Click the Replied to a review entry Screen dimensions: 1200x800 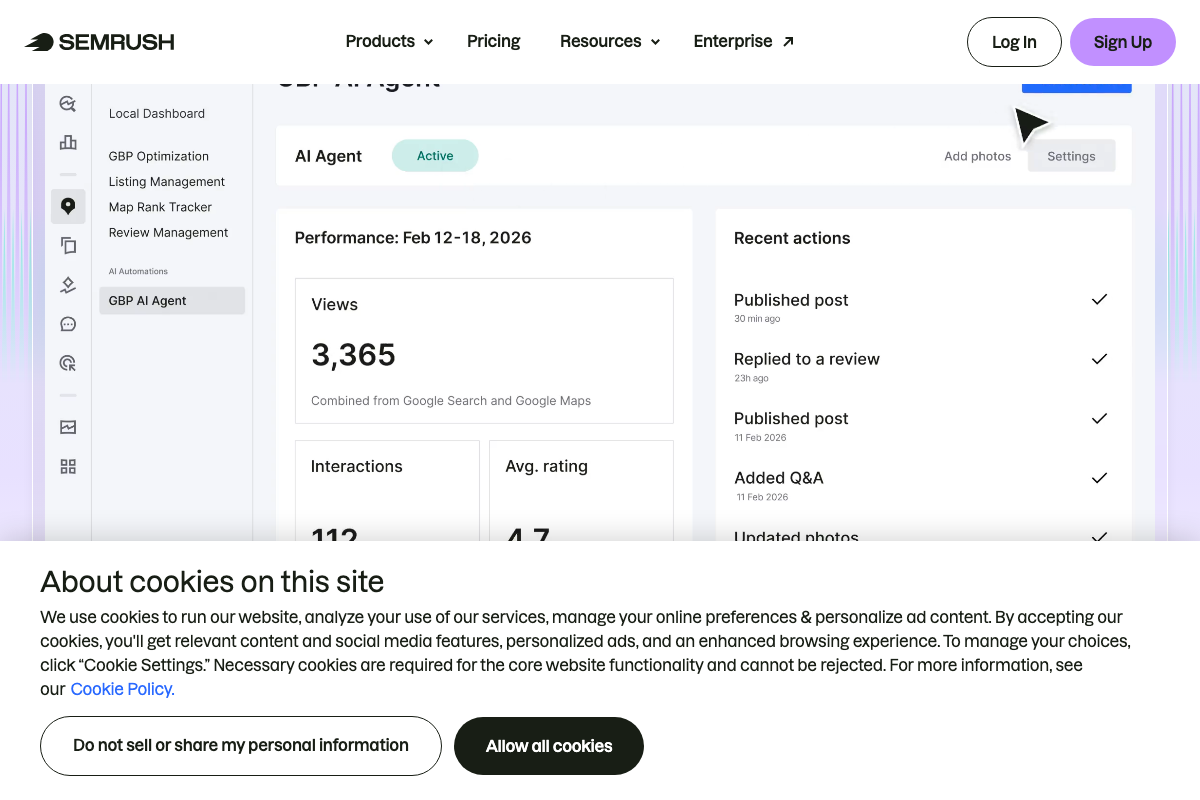807,359
